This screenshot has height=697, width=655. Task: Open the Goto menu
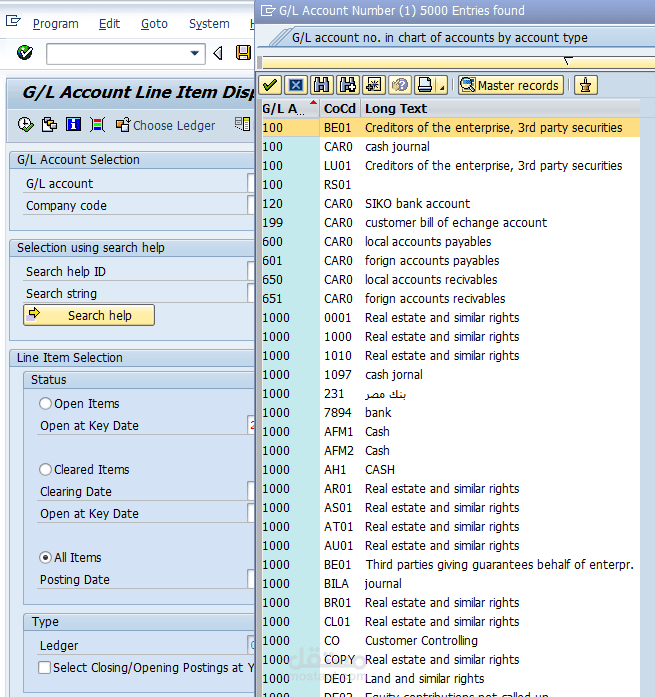[x=154, y=24]
